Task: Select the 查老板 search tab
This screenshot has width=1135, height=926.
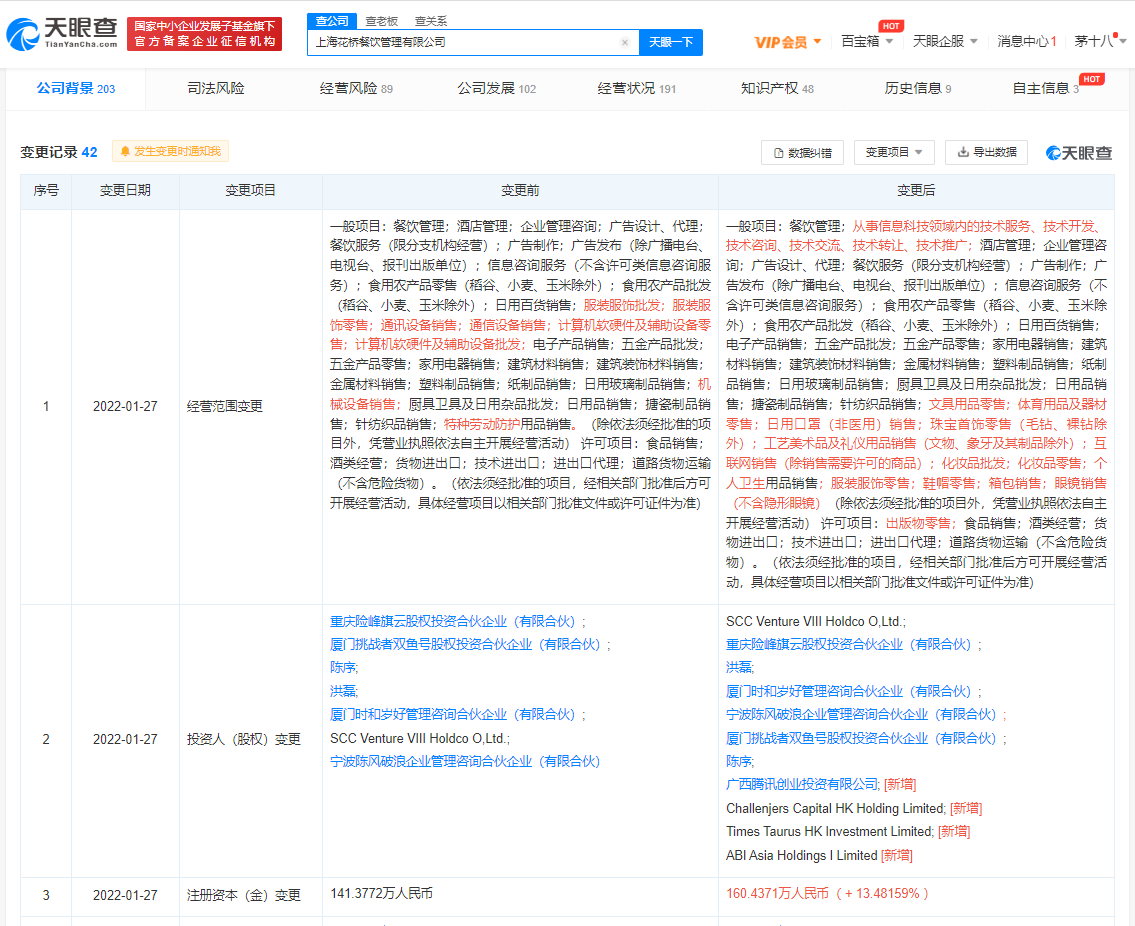Action: point(381,21)
